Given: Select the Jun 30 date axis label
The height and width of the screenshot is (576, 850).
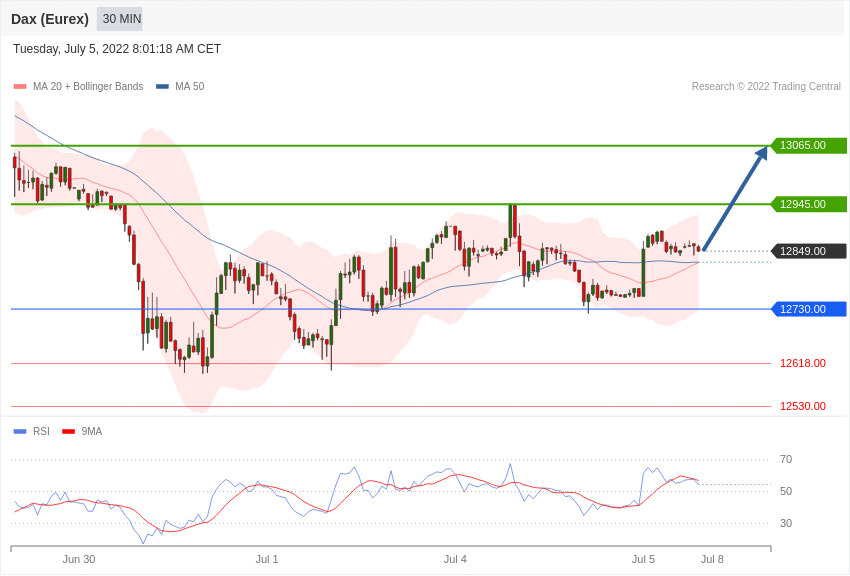Looking at the screenshot, I should 79,559.
